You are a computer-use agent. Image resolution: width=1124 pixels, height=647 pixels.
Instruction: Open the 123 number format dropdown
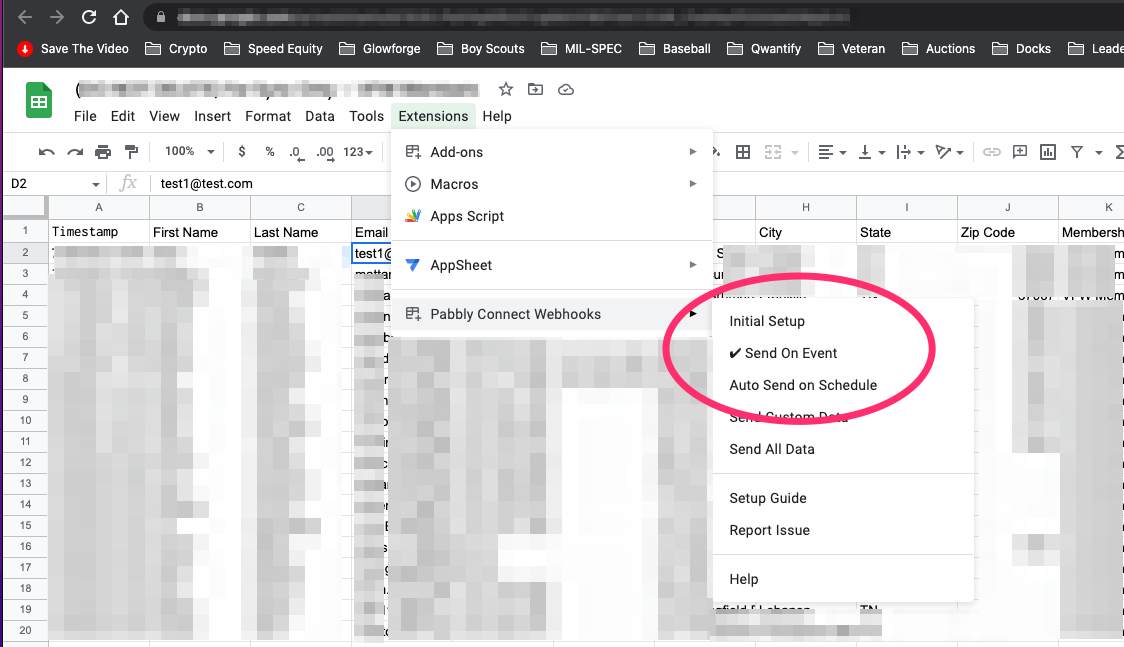[x=358, y=152]
